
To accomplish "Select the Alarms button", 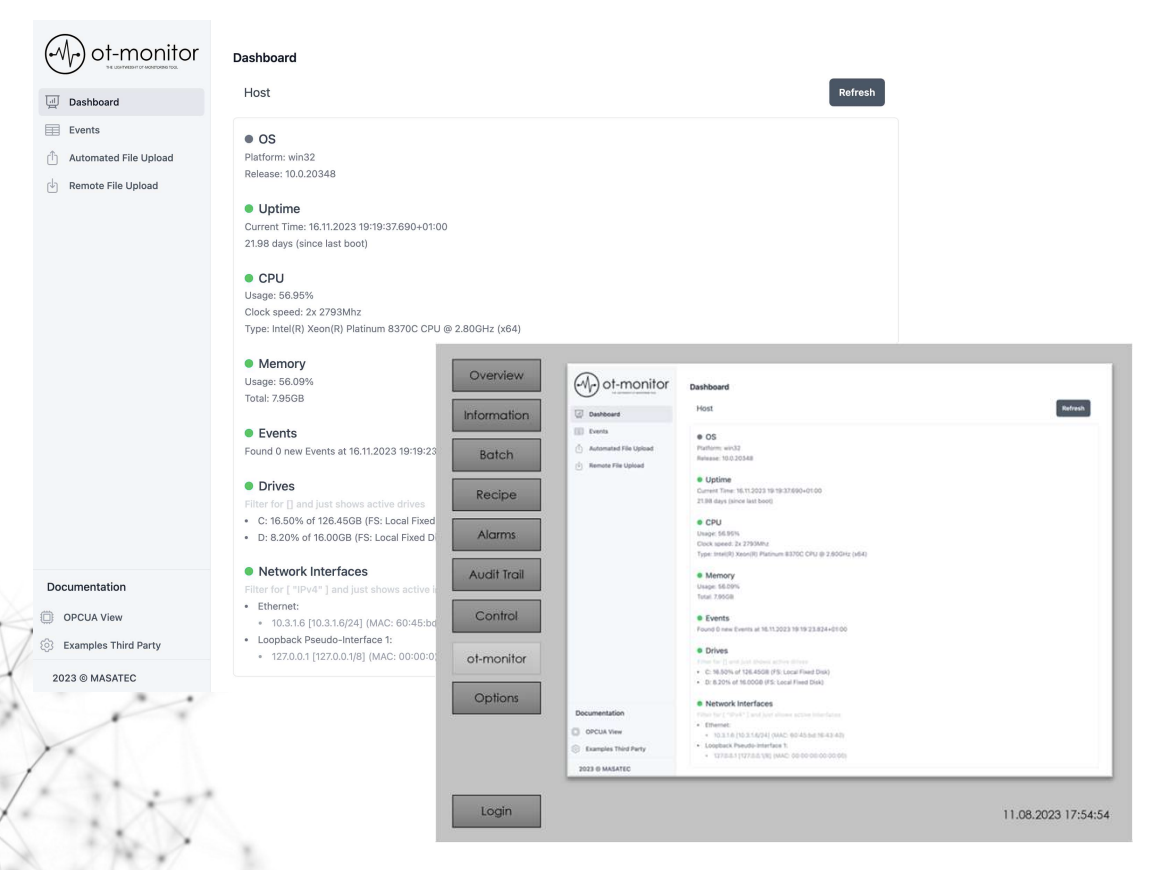I will pos(496,534).
